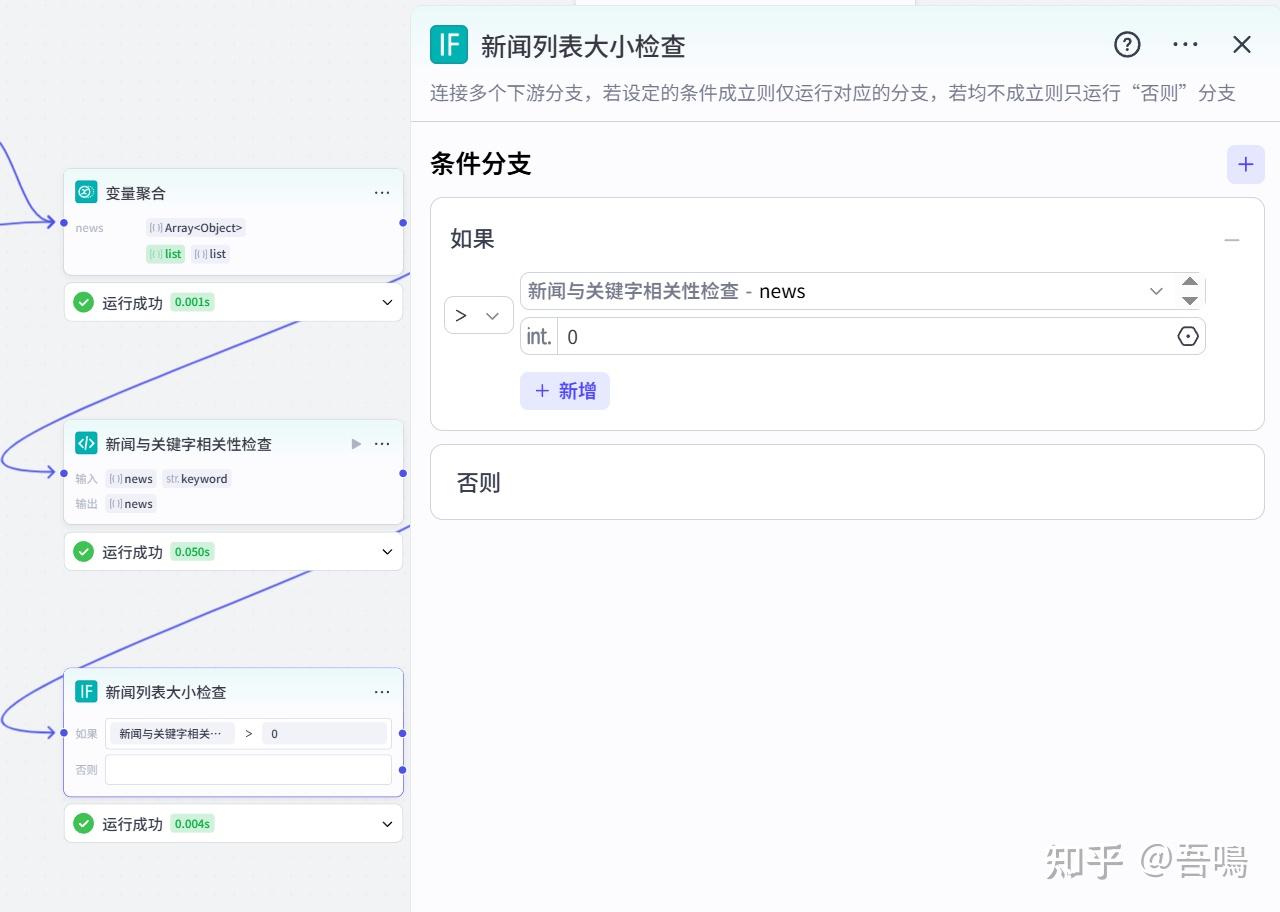Screen dimensions: 1280x912
Task: Click the stepper up arrow beside variable selector
Action: pyautogui.click(x=1189, y=283)
